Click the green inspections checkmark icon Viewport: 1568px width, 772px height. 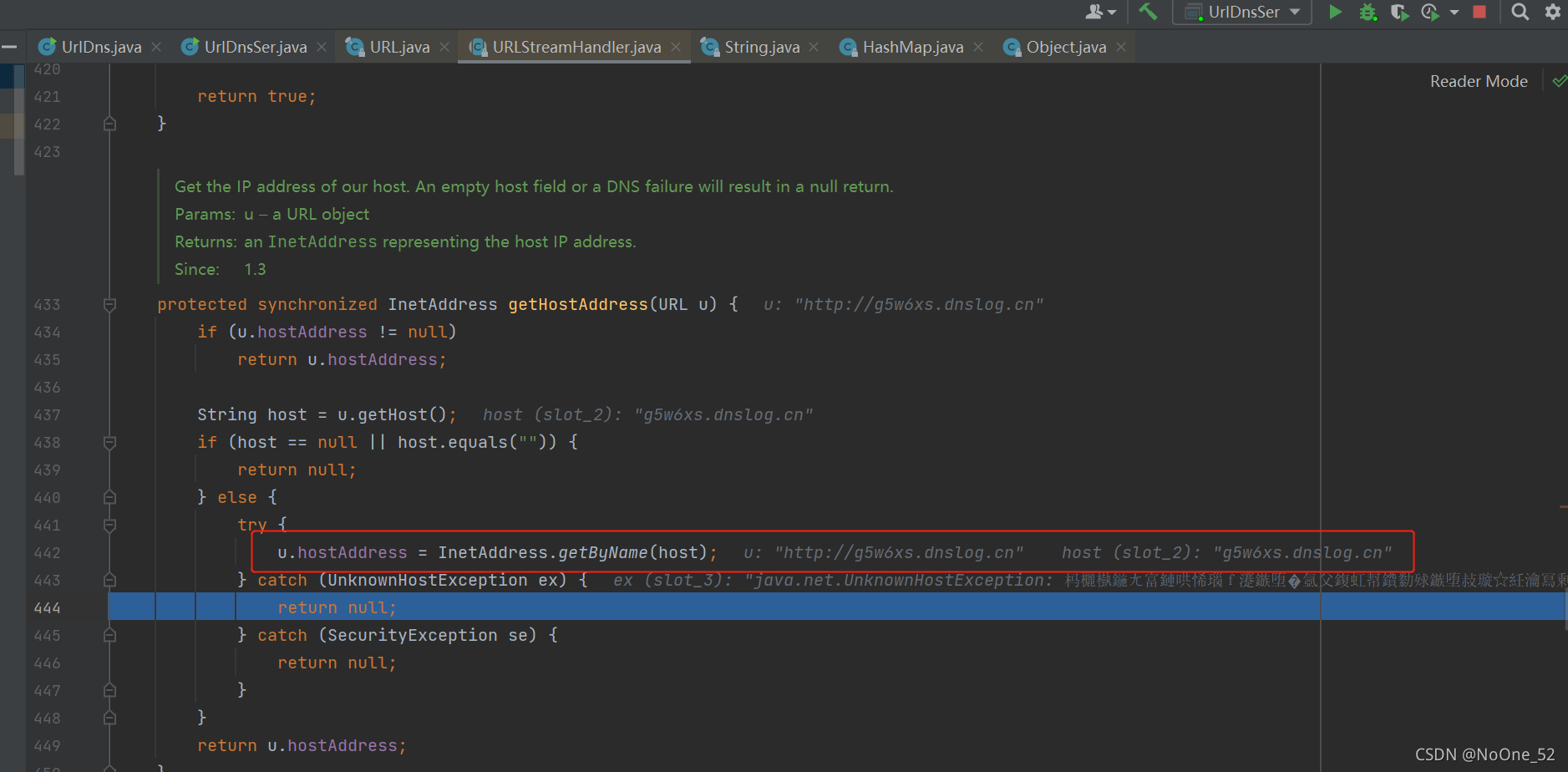(x=1559, y=81)
